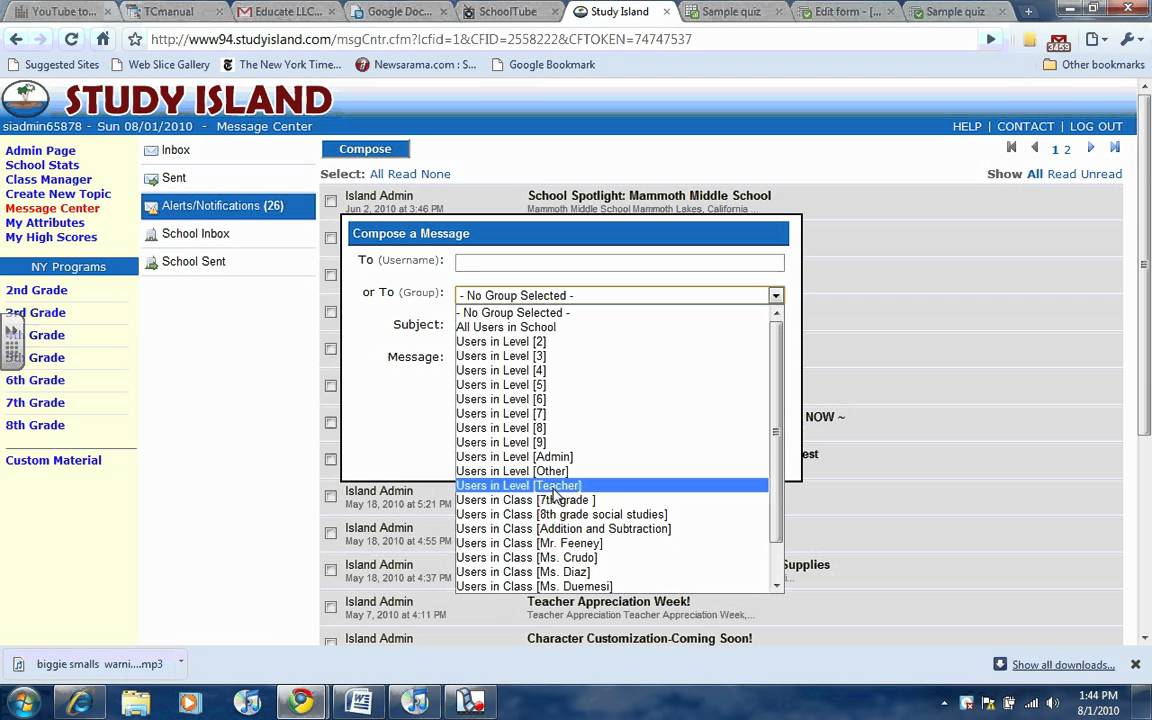1152x720 pixels.
Task: Collapse the Group dropdown arrow
Action: (776, 295)
